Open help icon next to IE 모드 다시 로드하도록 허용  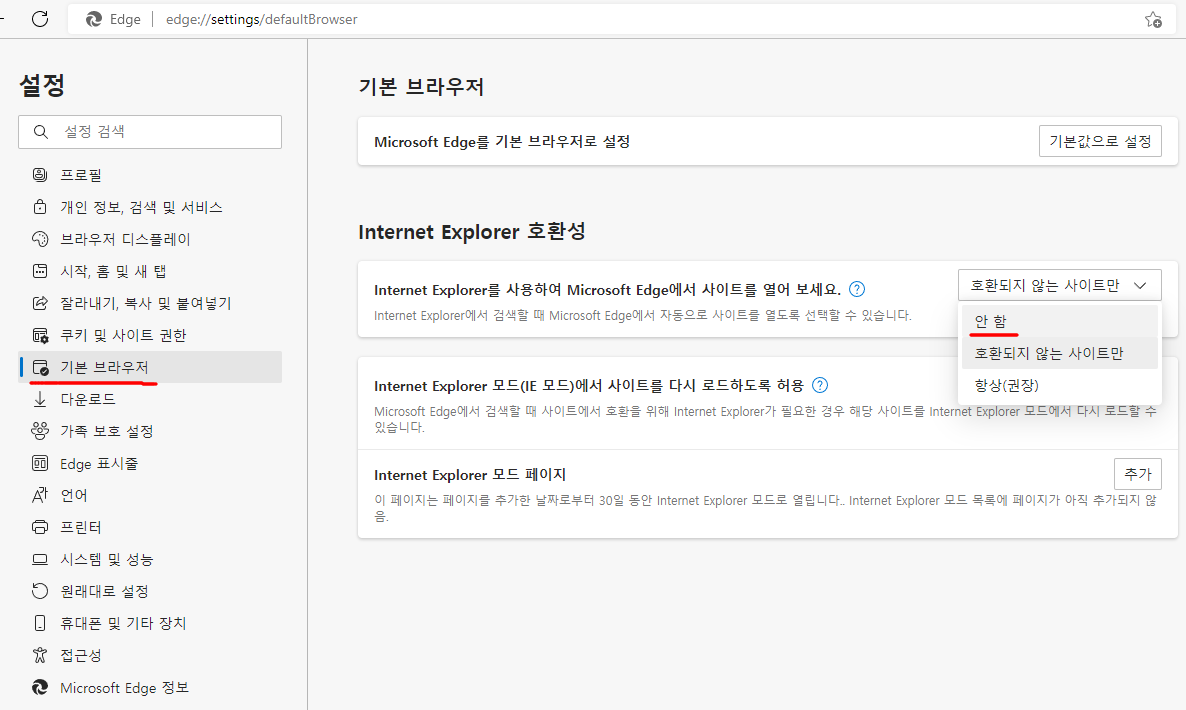[820, 385]
